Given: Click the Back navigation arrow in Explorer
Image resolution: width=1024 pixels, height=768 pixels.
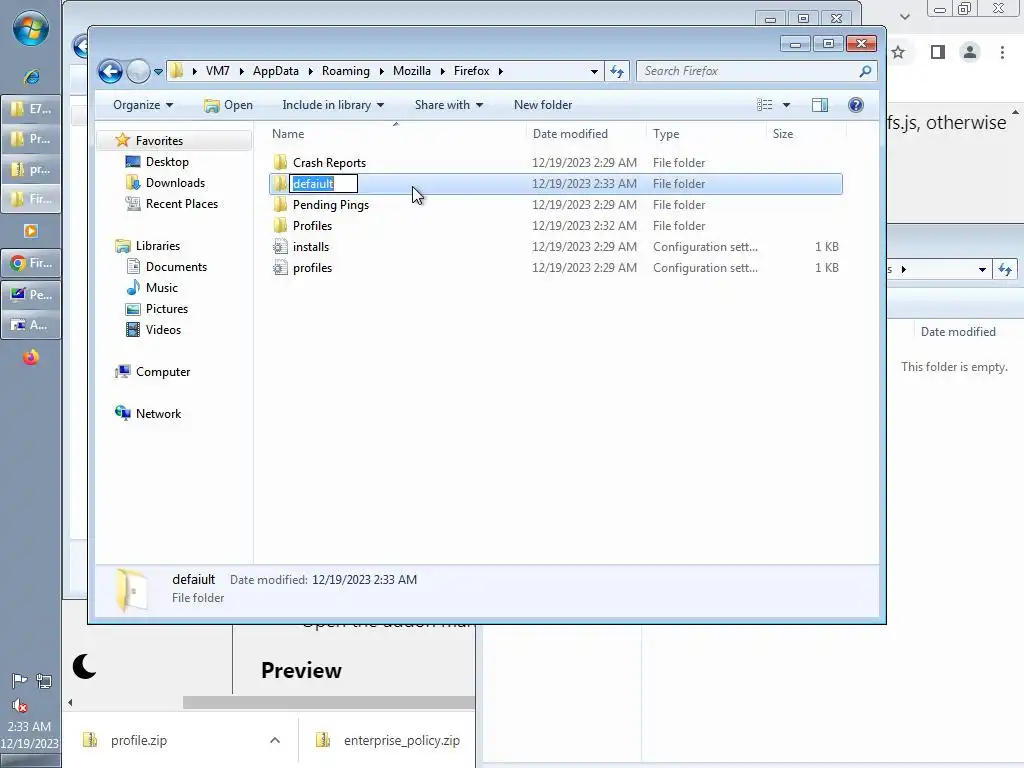Looking at the screenshot, I should point(110,71).
